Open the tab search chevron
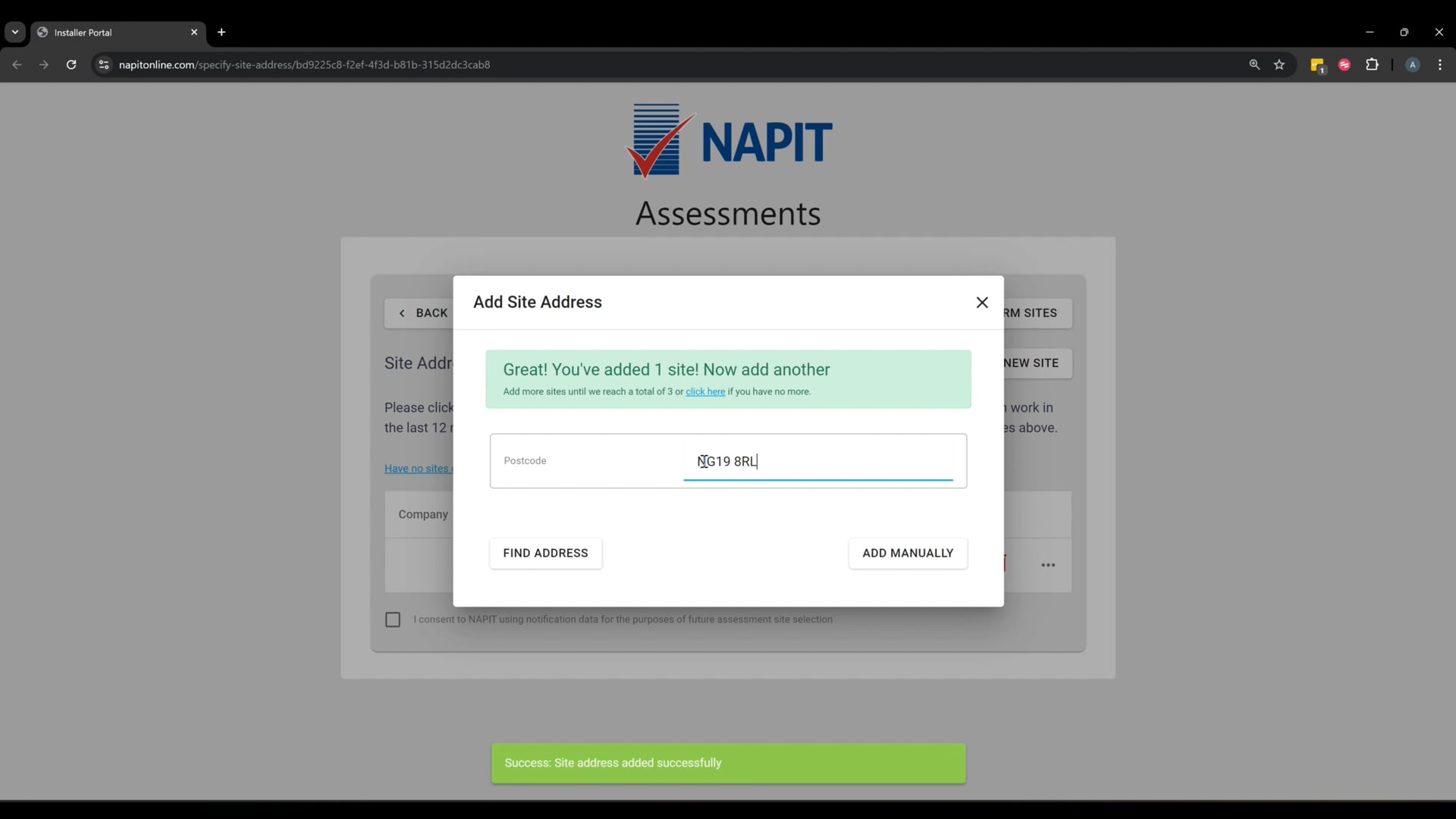This screenshot has width=1456, height=819. click(x=14, y=32)
